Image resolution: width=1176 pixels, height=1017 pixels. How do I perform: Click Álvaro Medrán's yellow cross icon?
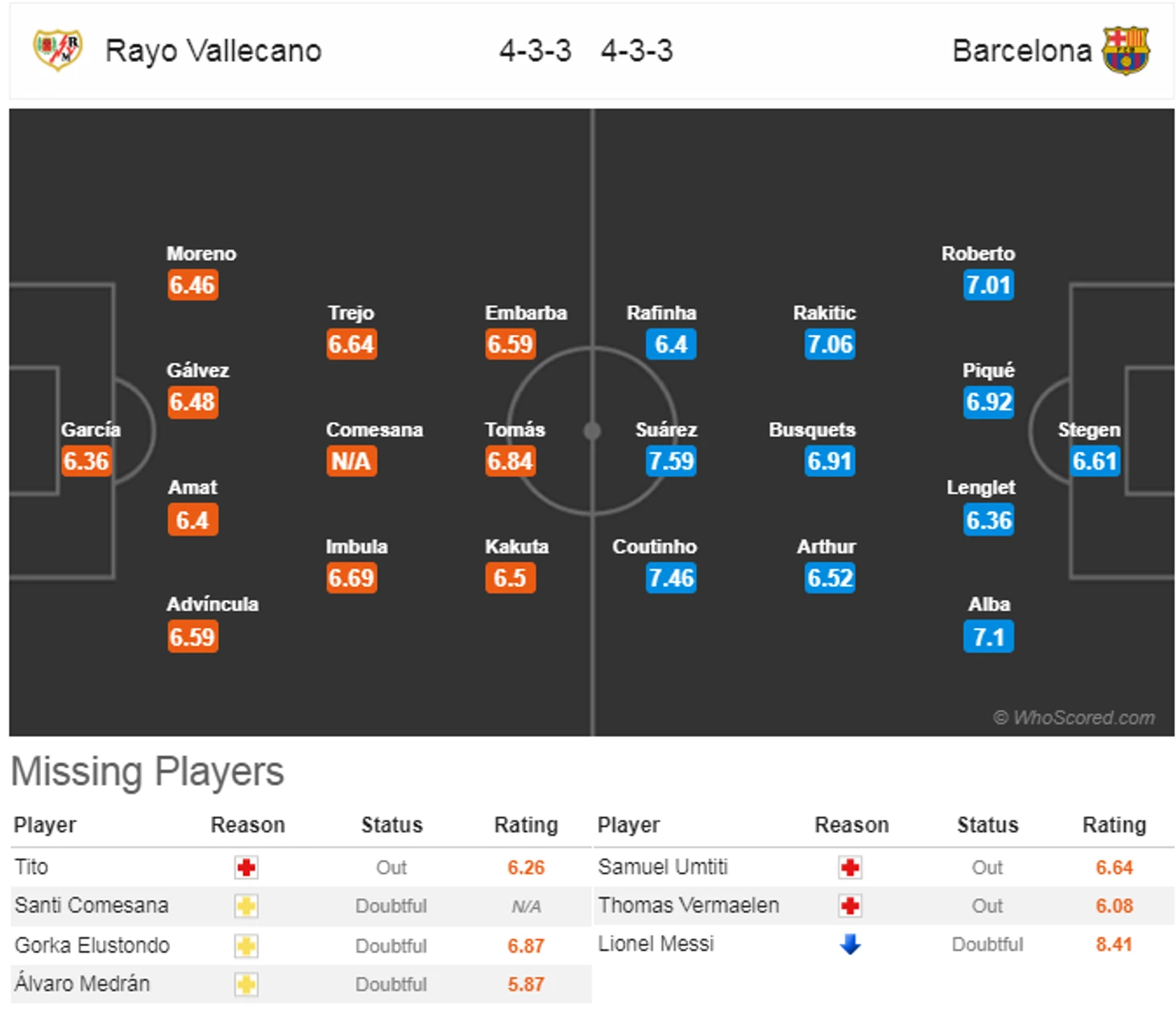point(246,984)
